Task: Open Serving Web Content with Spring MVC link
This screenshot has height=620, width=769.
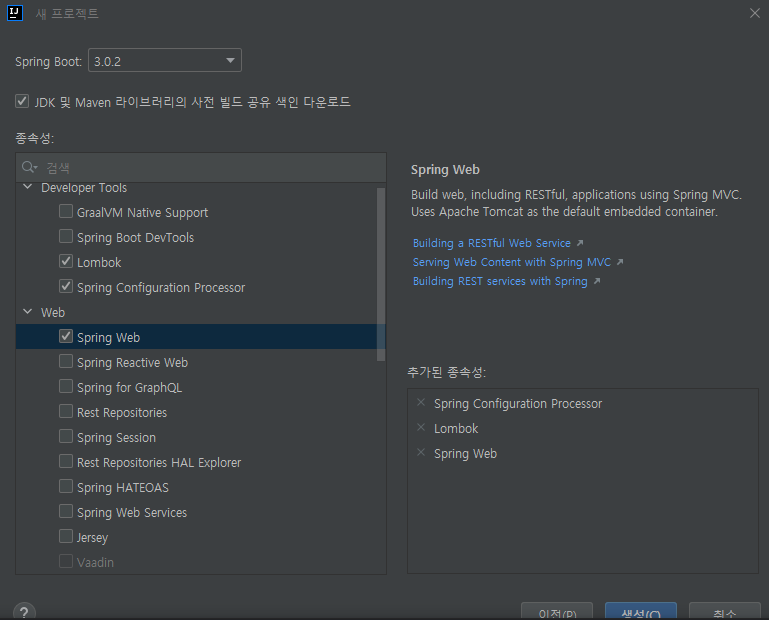Action: coord(512,262)
